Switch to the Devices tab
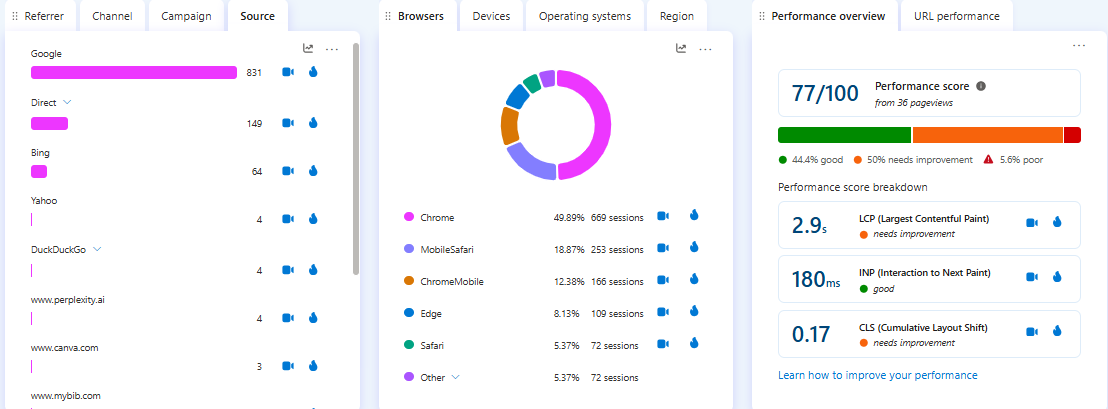The image size is (1108, 409). pyautogui.click(x=491, y=16)
